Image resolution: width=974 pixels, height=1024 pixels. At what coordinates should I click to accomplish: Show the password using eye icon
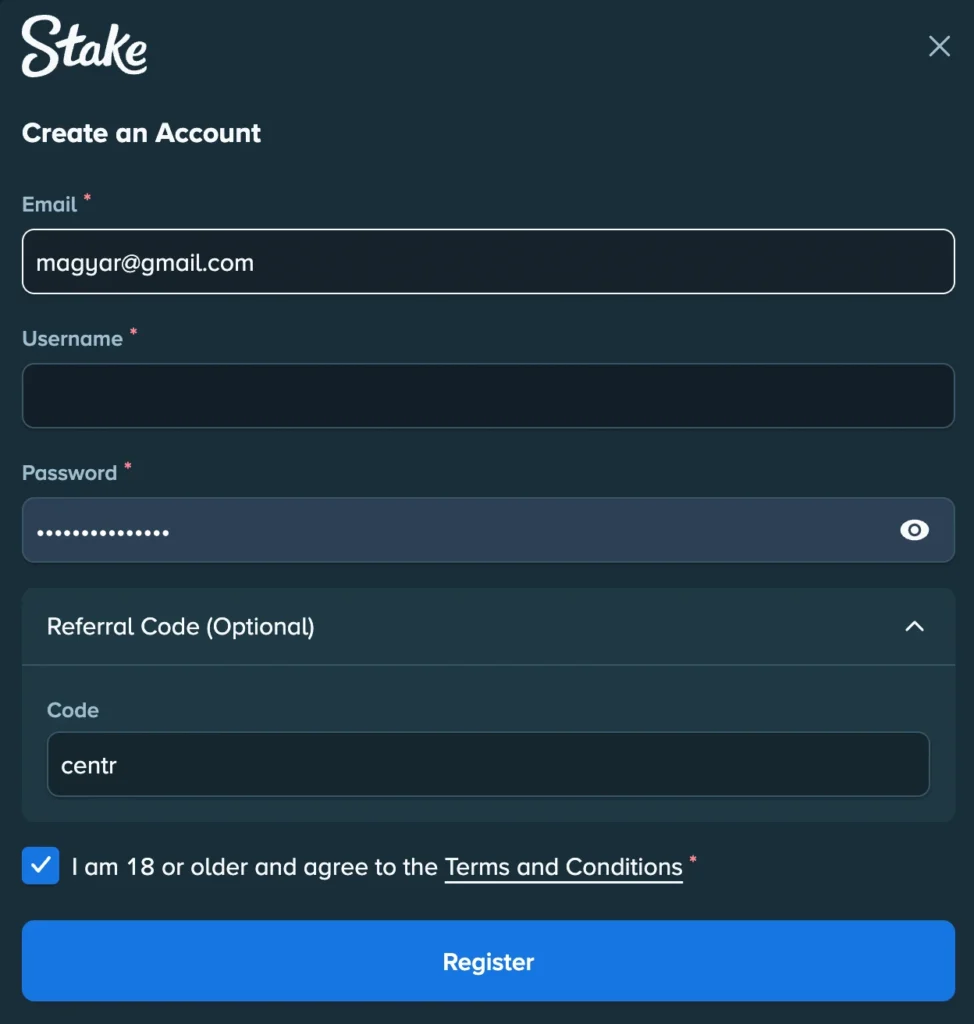914,530
